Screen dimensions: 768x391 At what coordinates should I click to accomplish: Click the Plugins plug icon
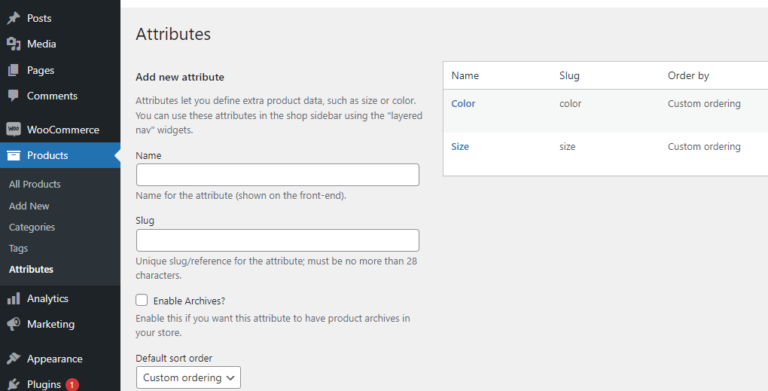click(x=13, y=384)
